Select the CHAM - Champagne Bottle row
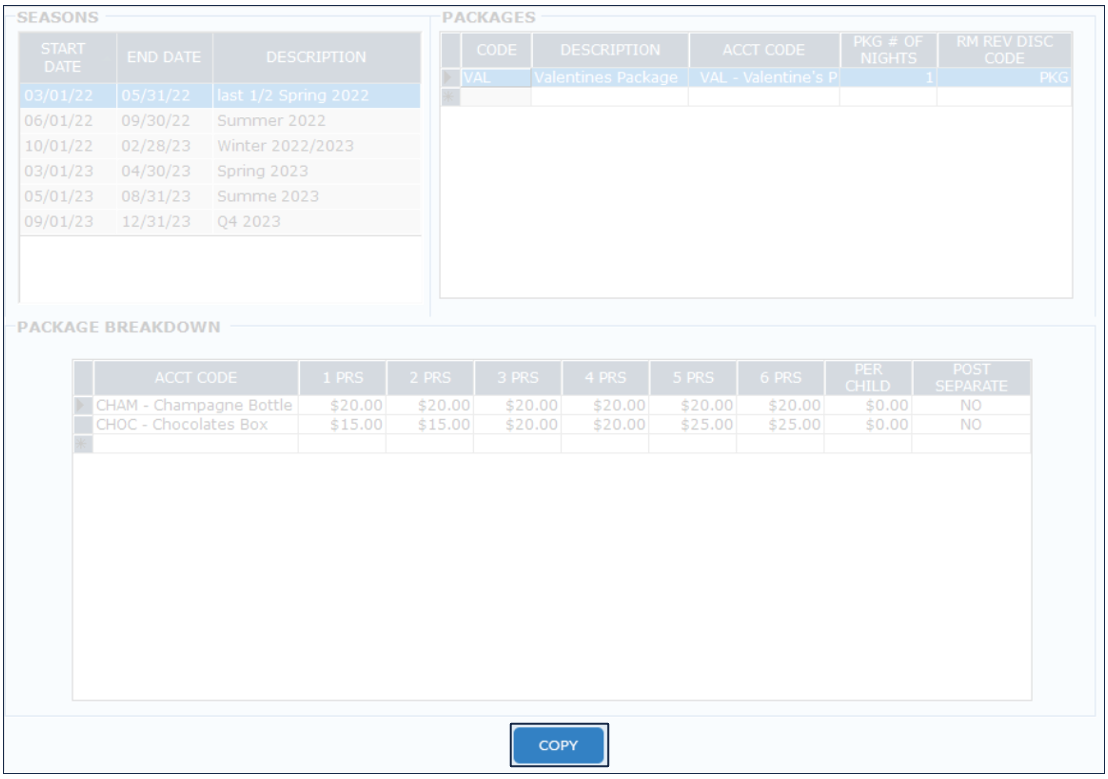The image size is (1108, 779). [x=195, y=405]
